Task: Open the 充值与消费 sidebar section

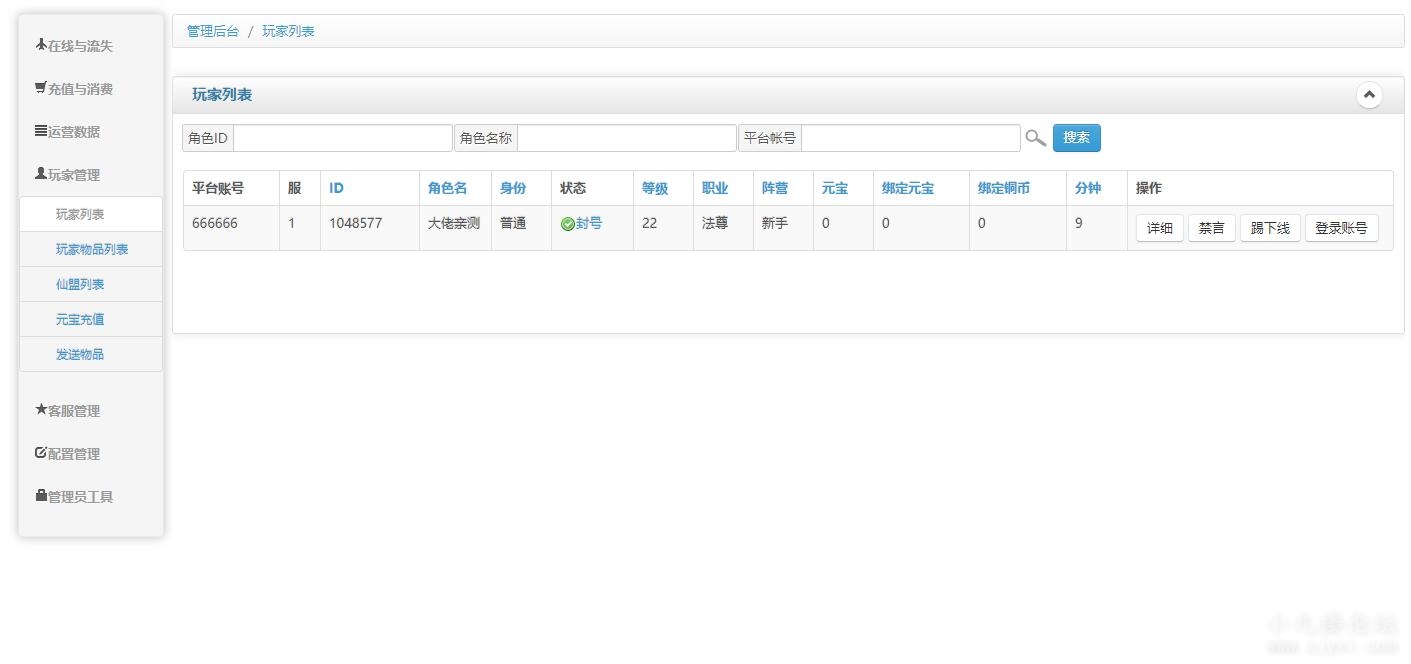Action: tap(75, 89)
